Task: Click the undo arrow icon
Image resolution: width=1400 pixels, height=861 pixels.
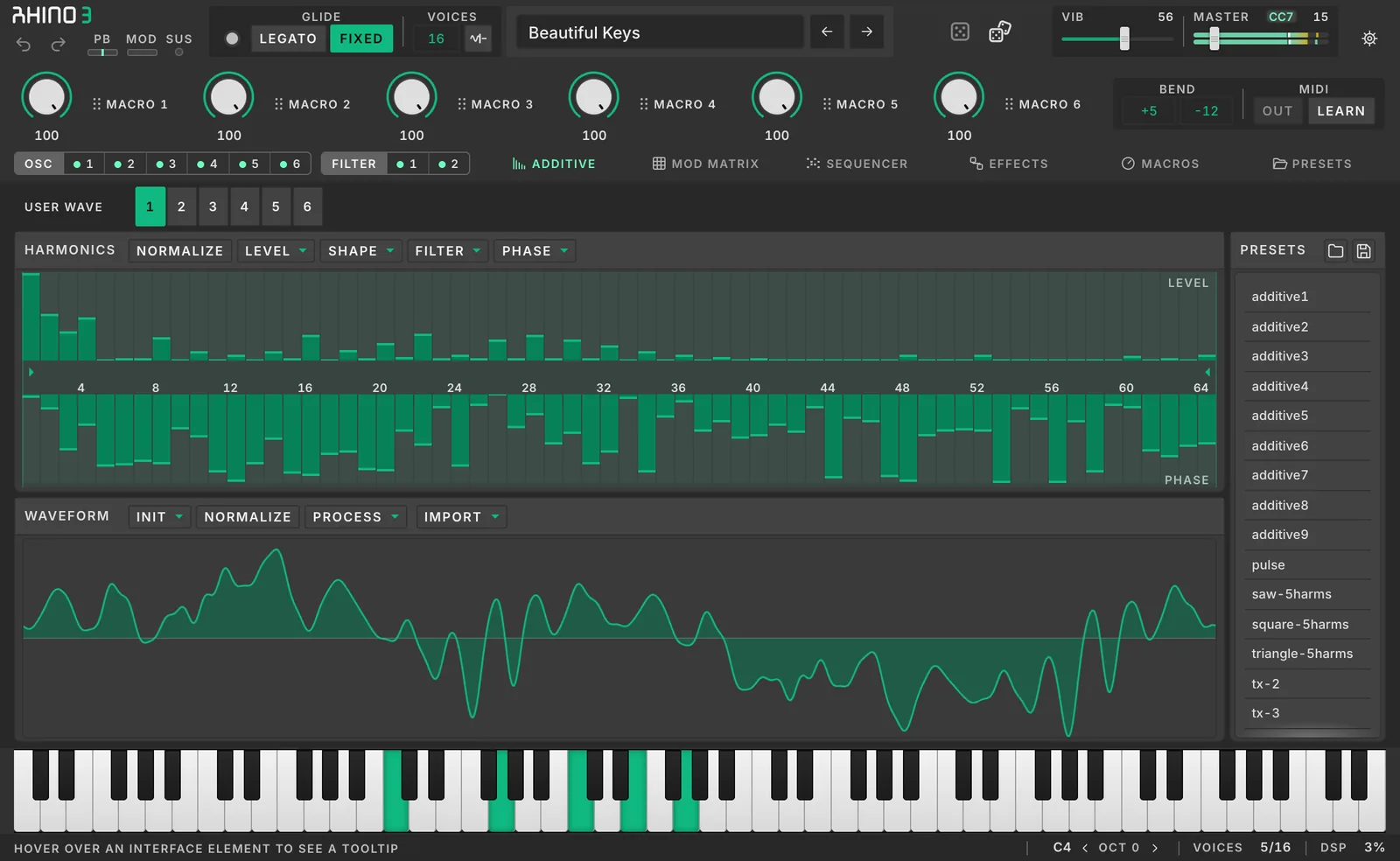Action: [x=24, y=45]
